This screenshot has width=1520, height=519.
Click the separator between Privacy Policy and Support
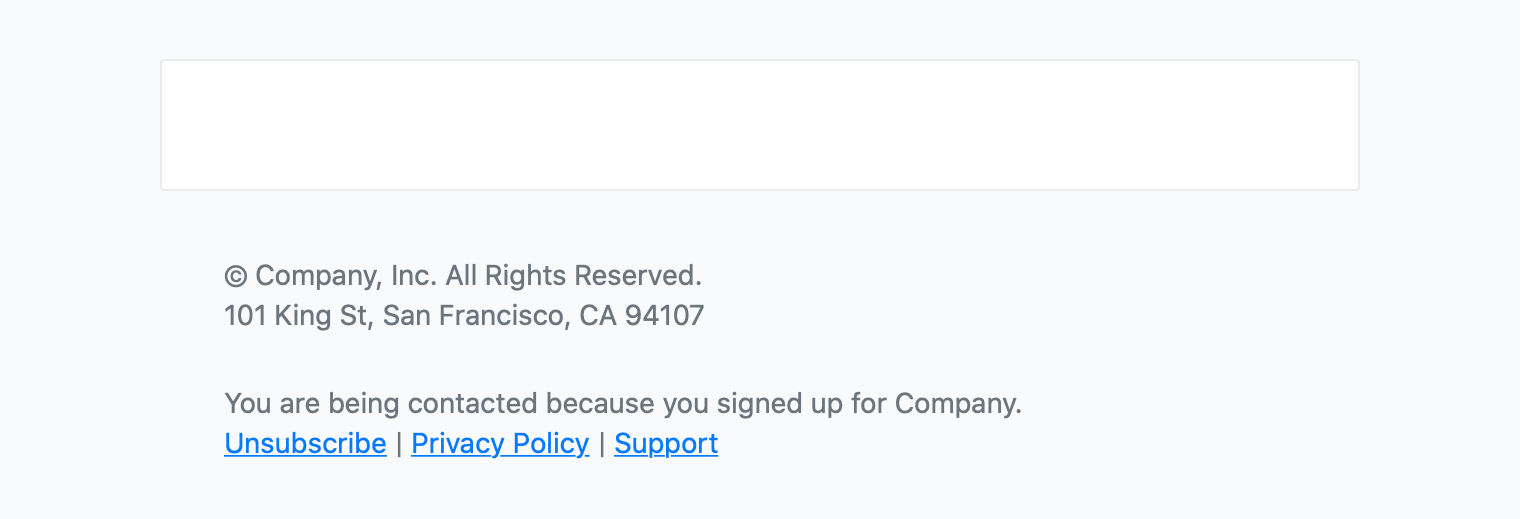click(x=602, y=443)
